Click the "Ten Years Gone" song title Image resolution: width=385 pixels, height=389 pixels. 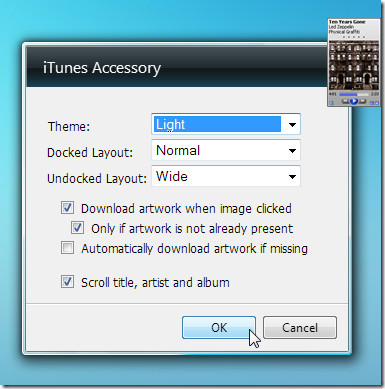click(x=347, y=22)
